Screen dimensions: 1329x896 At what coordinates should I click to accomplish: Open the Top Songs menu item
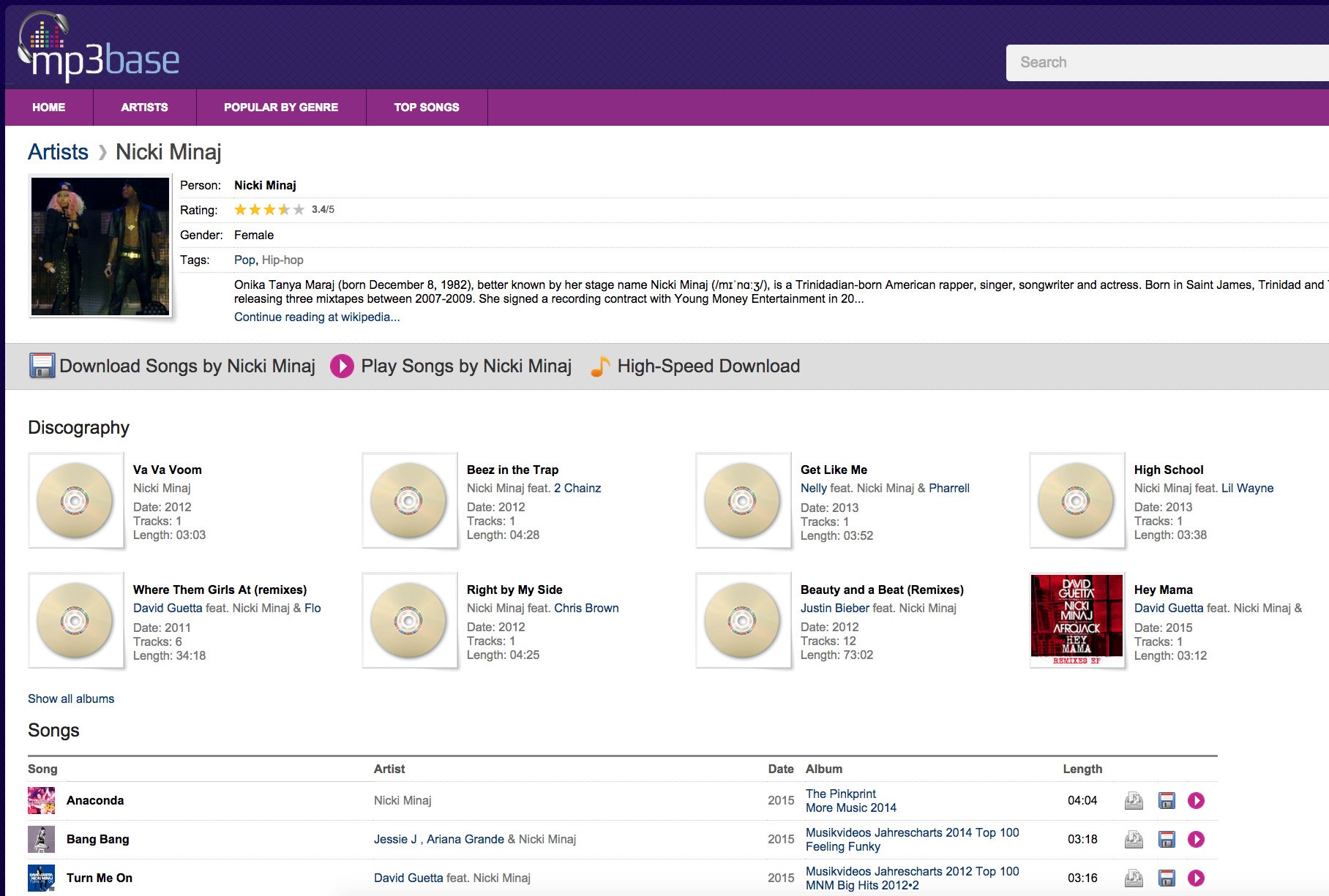(x=426, y=108)
